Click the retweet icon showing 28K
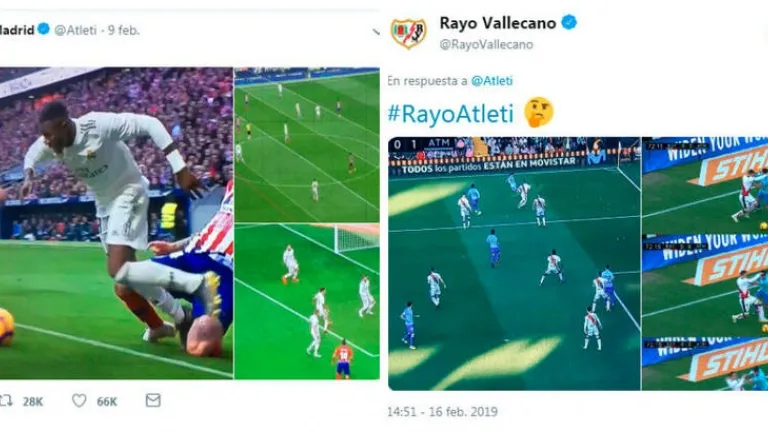 [6, 401]
